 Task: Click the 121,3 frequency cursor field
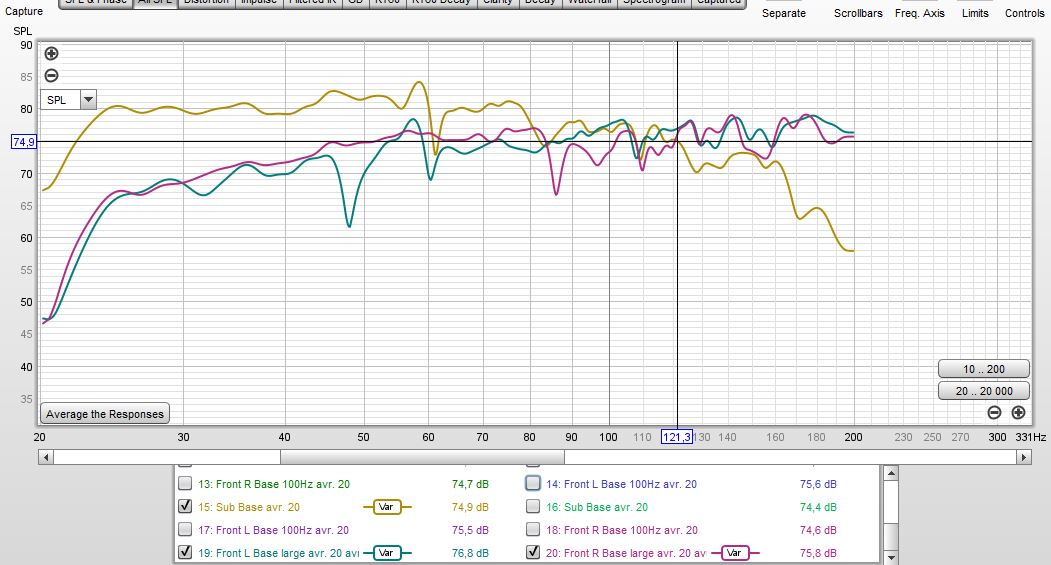click(x=676, y=437)
